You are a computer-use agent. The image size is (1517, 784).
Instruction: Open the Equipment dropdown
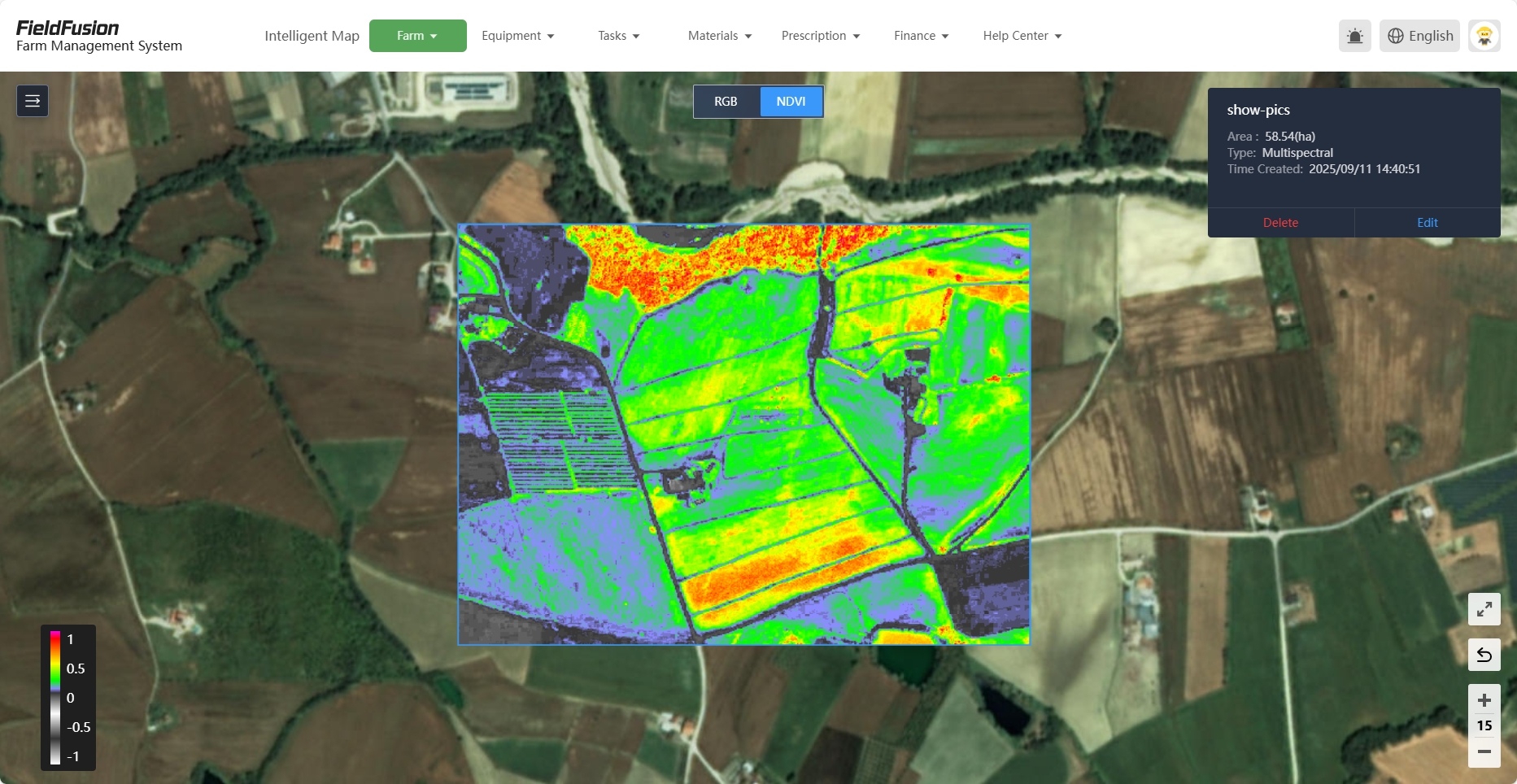click(x=517, y=36)
